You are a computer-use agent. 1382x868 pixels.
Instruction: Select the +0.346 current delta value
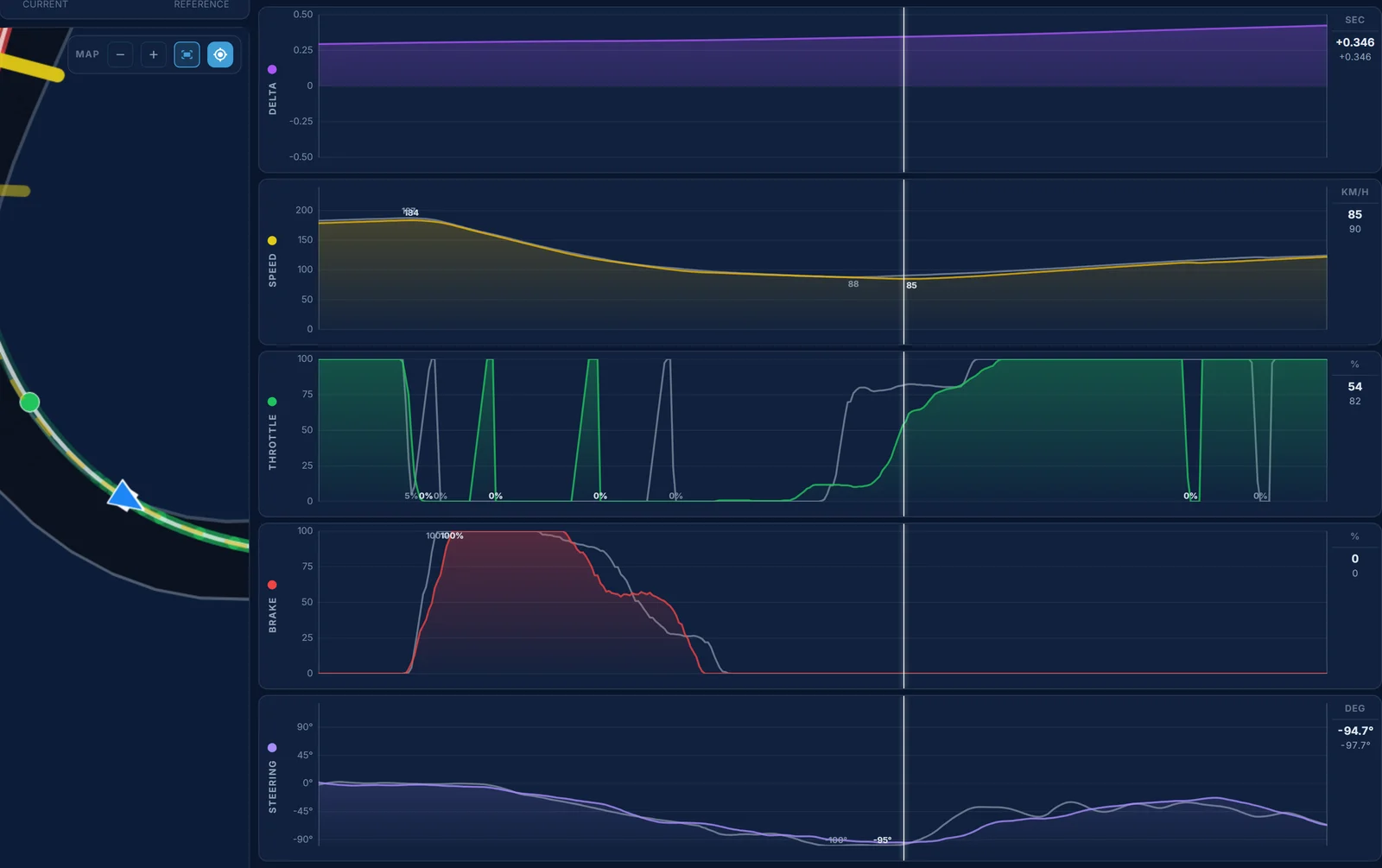[x=1354, y=42]
